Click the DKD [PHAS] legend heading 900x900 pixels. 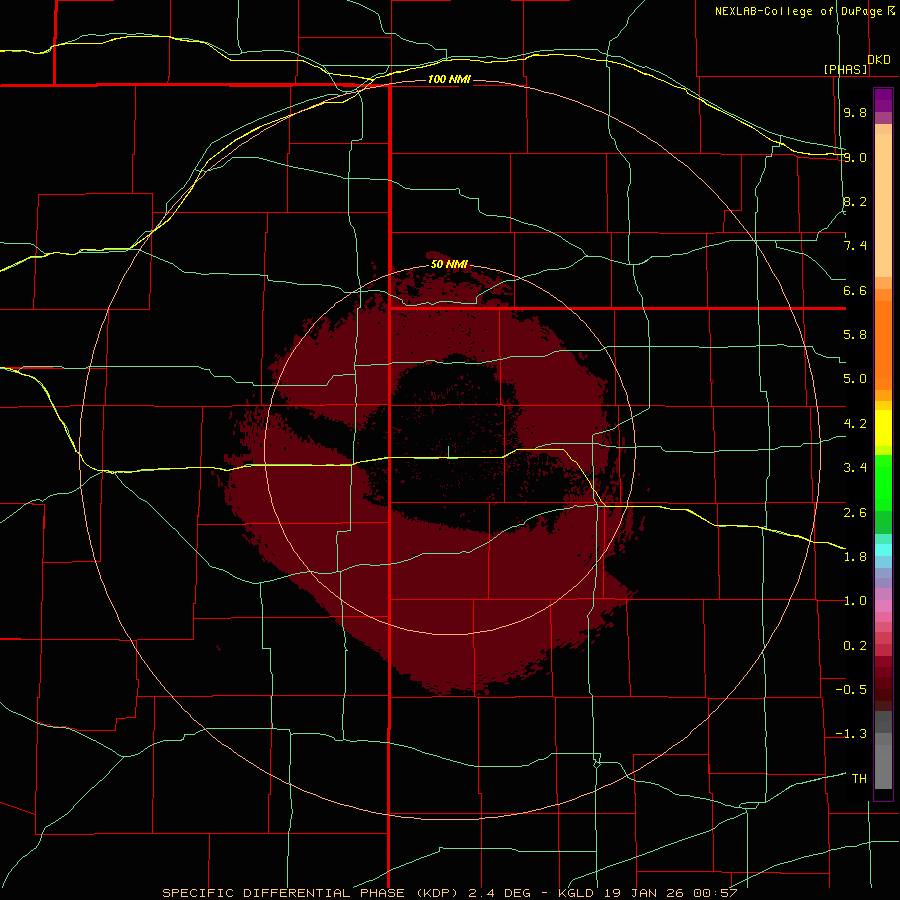pos(856,64)
